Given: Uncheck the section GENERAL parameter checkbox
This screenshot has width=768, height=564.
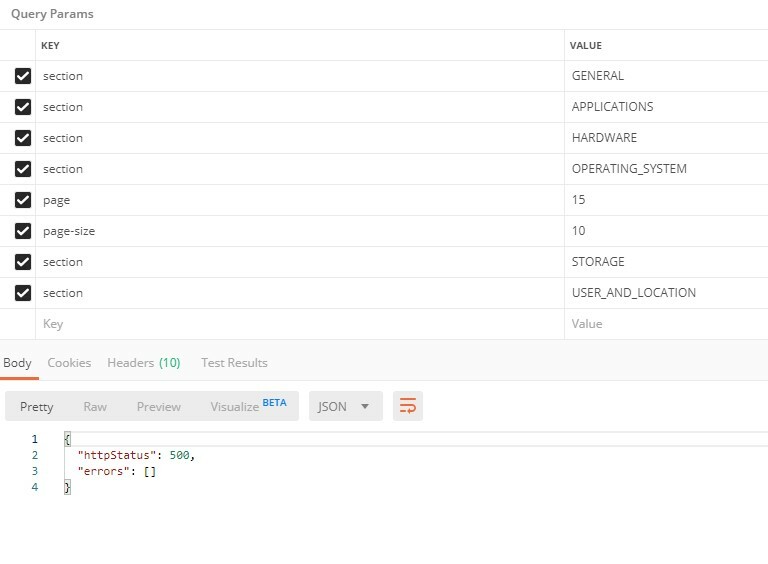Looking at the screenshot, I should 23,76.
